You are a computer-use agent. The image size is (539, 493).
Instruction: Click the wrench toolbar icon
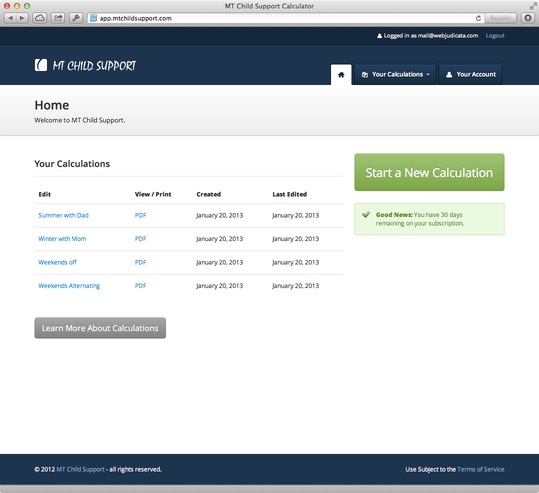coord(76,18)
